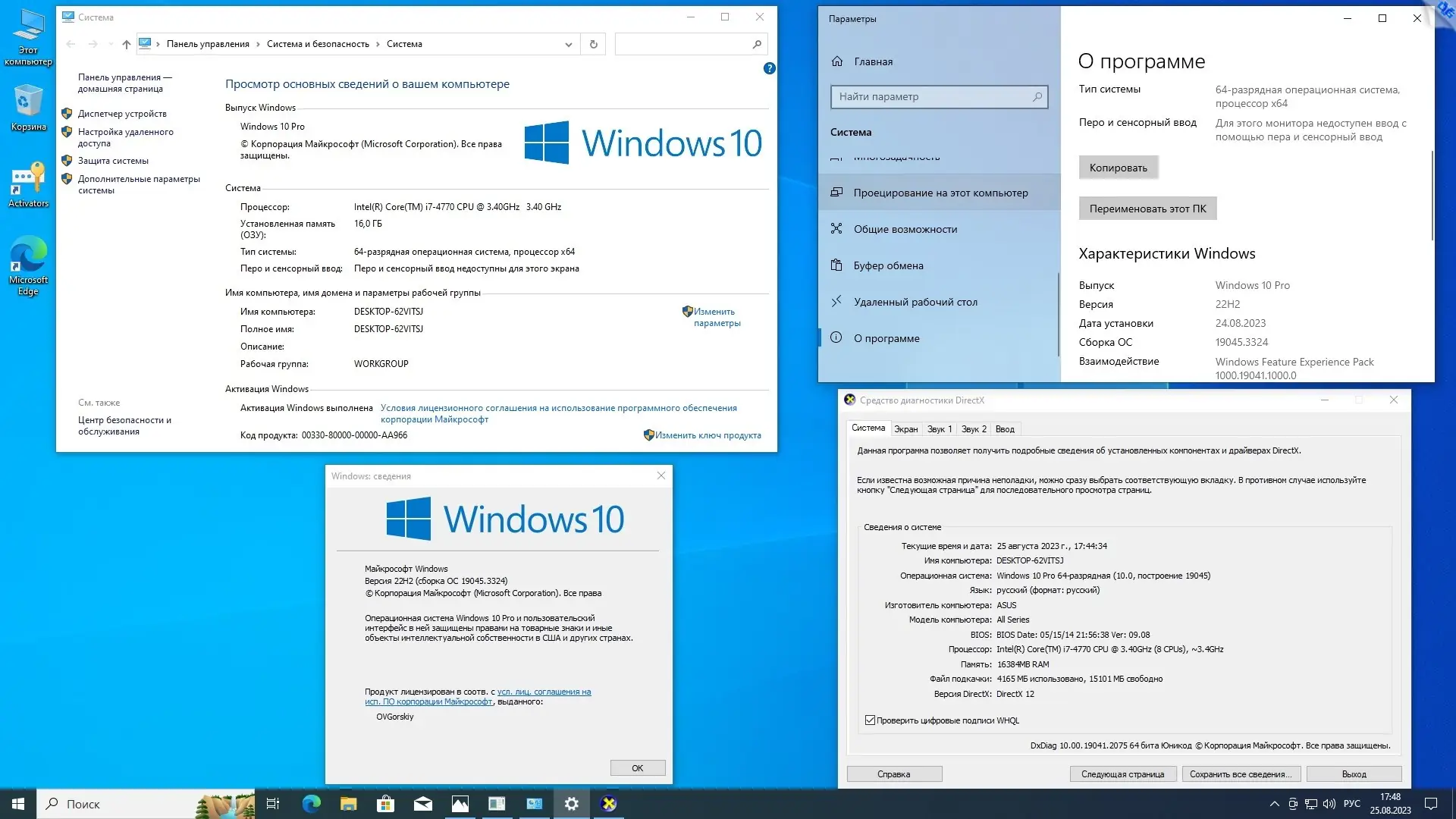
Task: Click the blue help question mark icon
Action: click(769, 68)
